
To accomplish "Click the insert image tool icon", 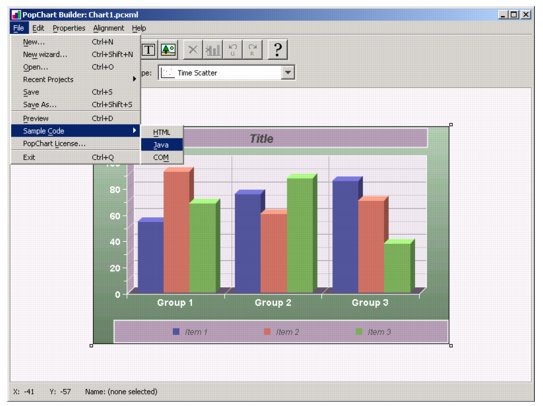I will pos(168,50).
